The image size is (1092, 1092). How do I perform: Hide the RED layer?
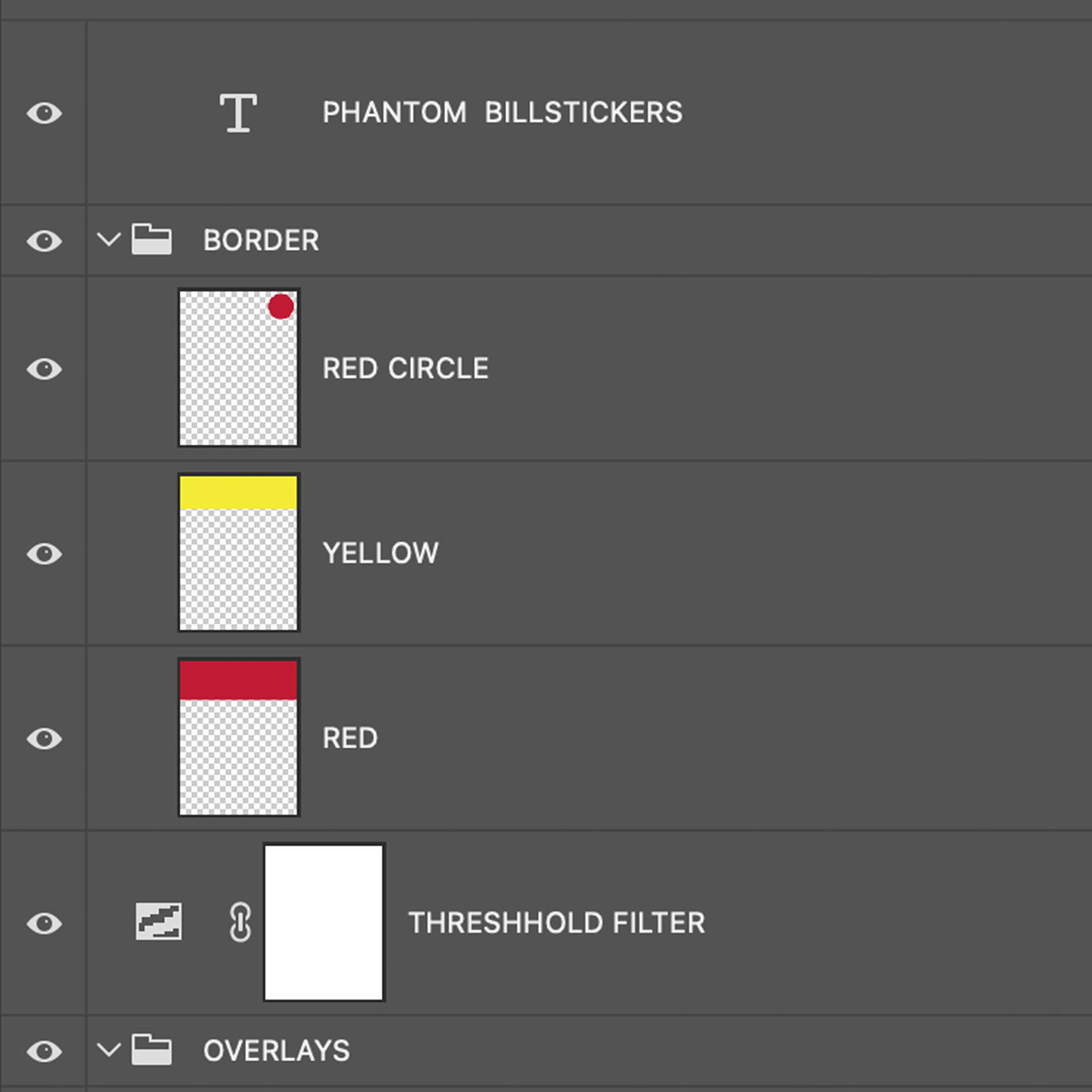44,739
